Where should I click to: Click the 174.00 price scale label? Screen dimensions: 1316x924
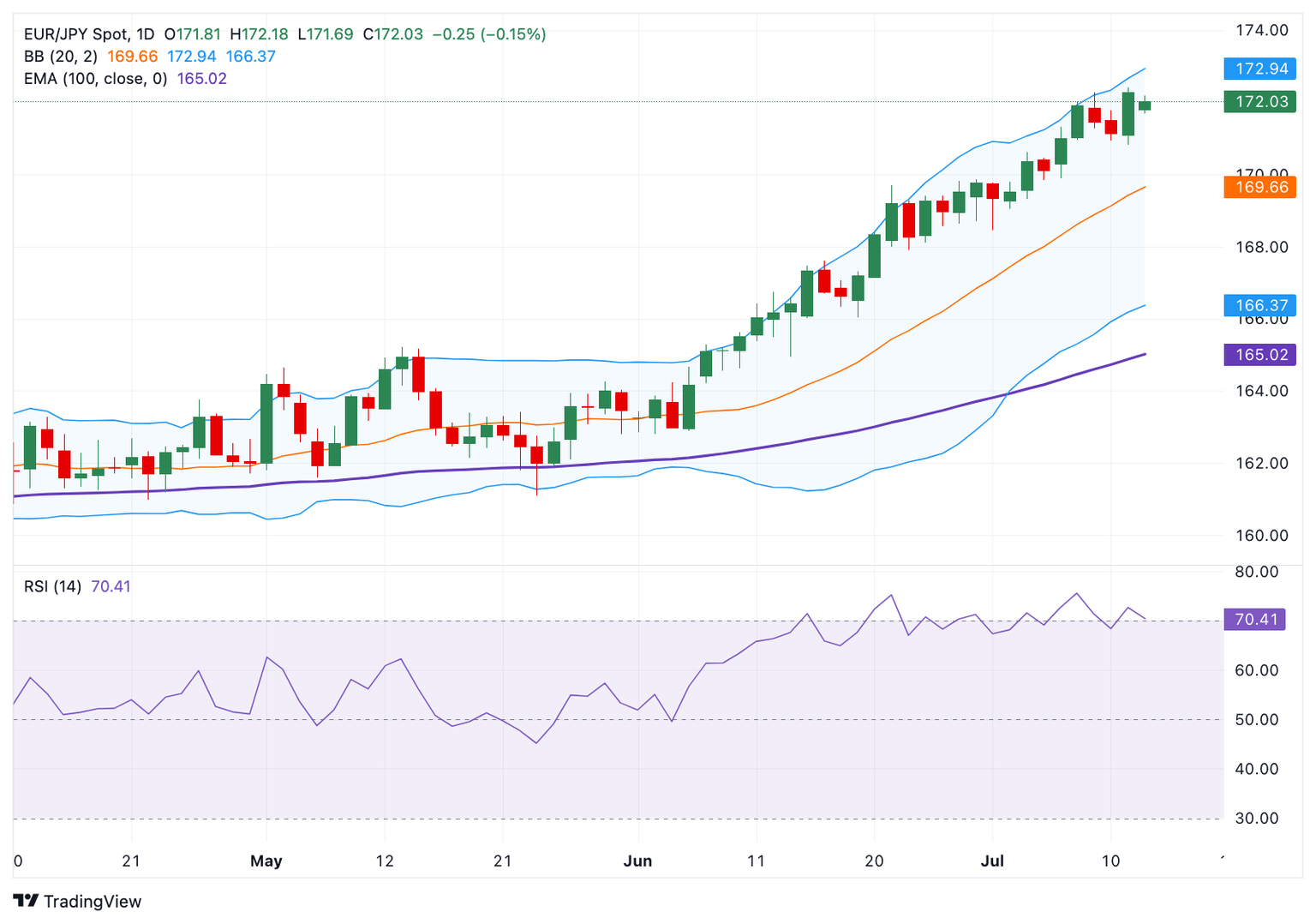[x=1261, y=31]
